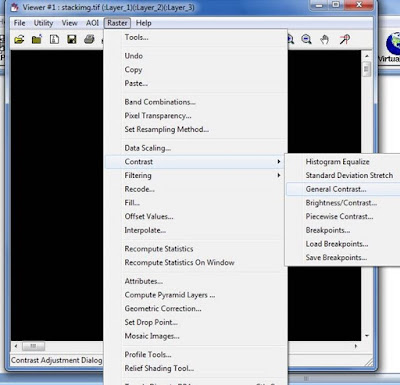
Task: Click the new document toolbar icon
Action: [x=54, y=40]
